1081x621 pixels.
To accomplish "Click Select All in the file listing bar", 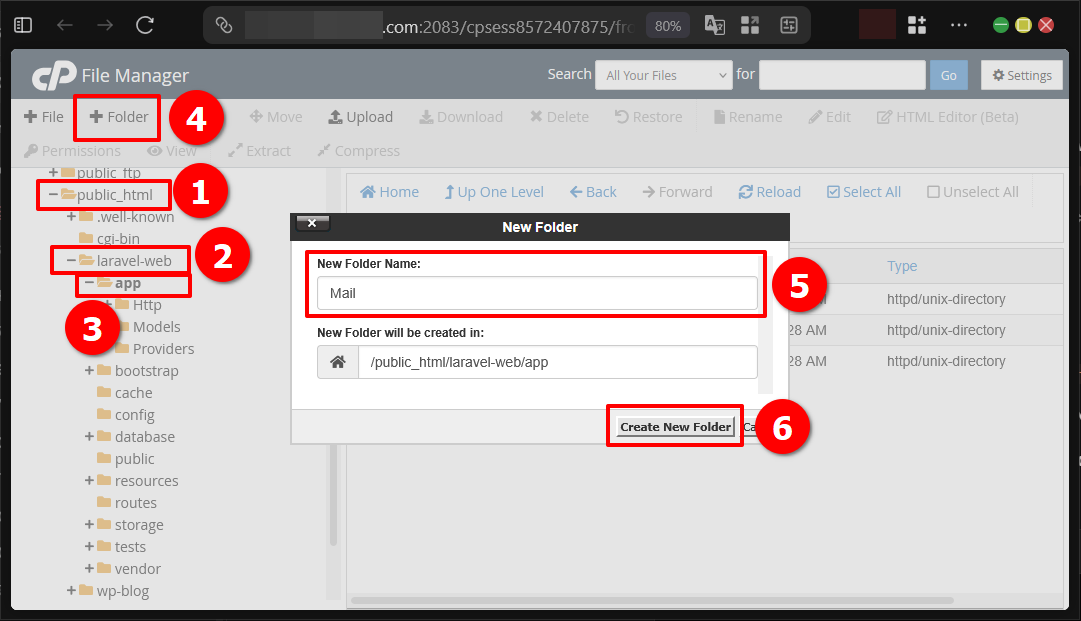I will (863, 191).
